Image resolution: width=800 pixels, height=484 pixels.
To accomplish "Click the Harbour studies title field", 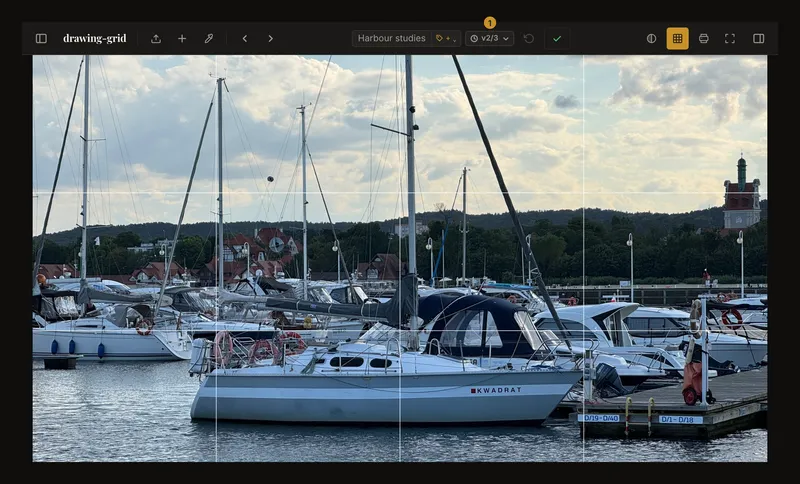I will (x=391, y=38).
